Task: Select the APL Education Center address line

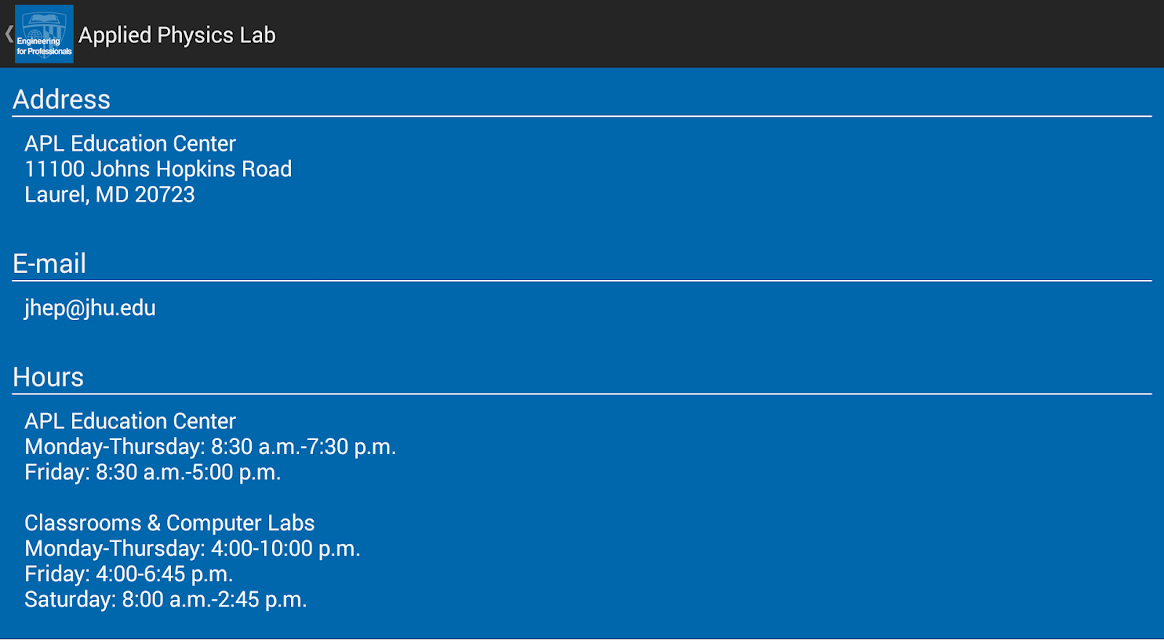Action: pos(130,143)
